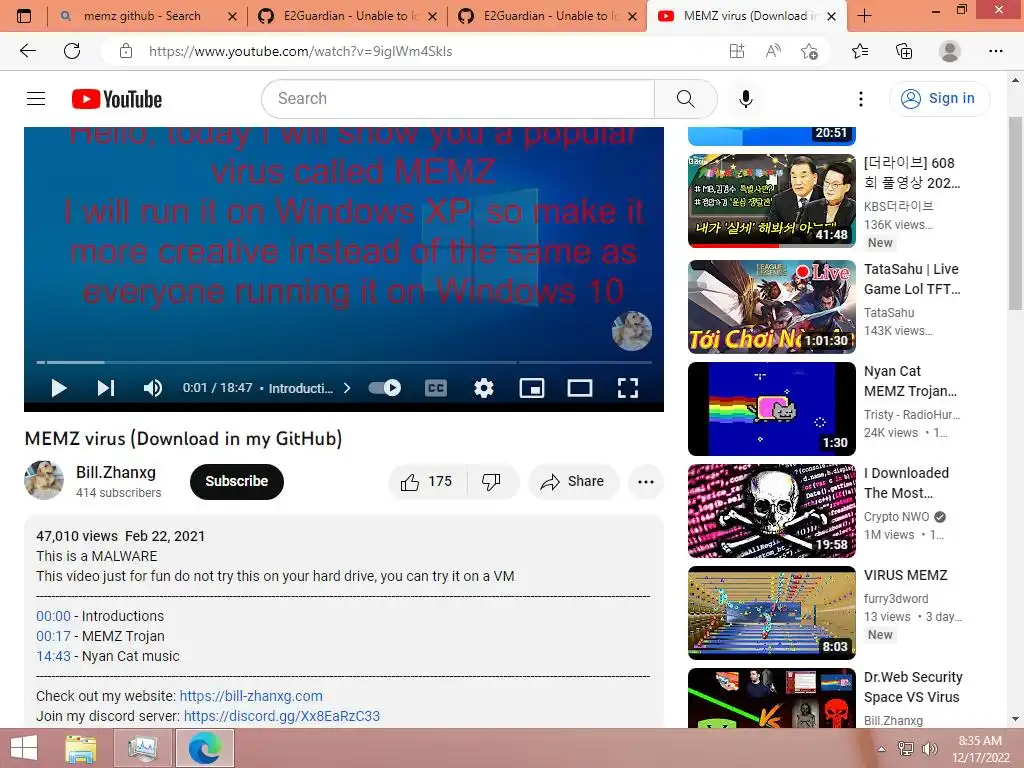Open the apps available icon in address bar
Image resolution: width=1024 pixels, height=768 pixels.
737,51
